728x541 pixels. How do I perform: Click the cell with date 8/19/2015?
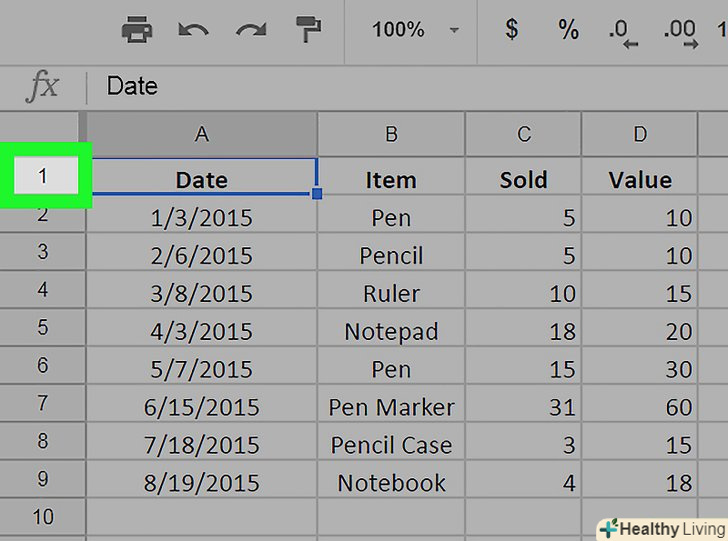(x=202, y=483)
